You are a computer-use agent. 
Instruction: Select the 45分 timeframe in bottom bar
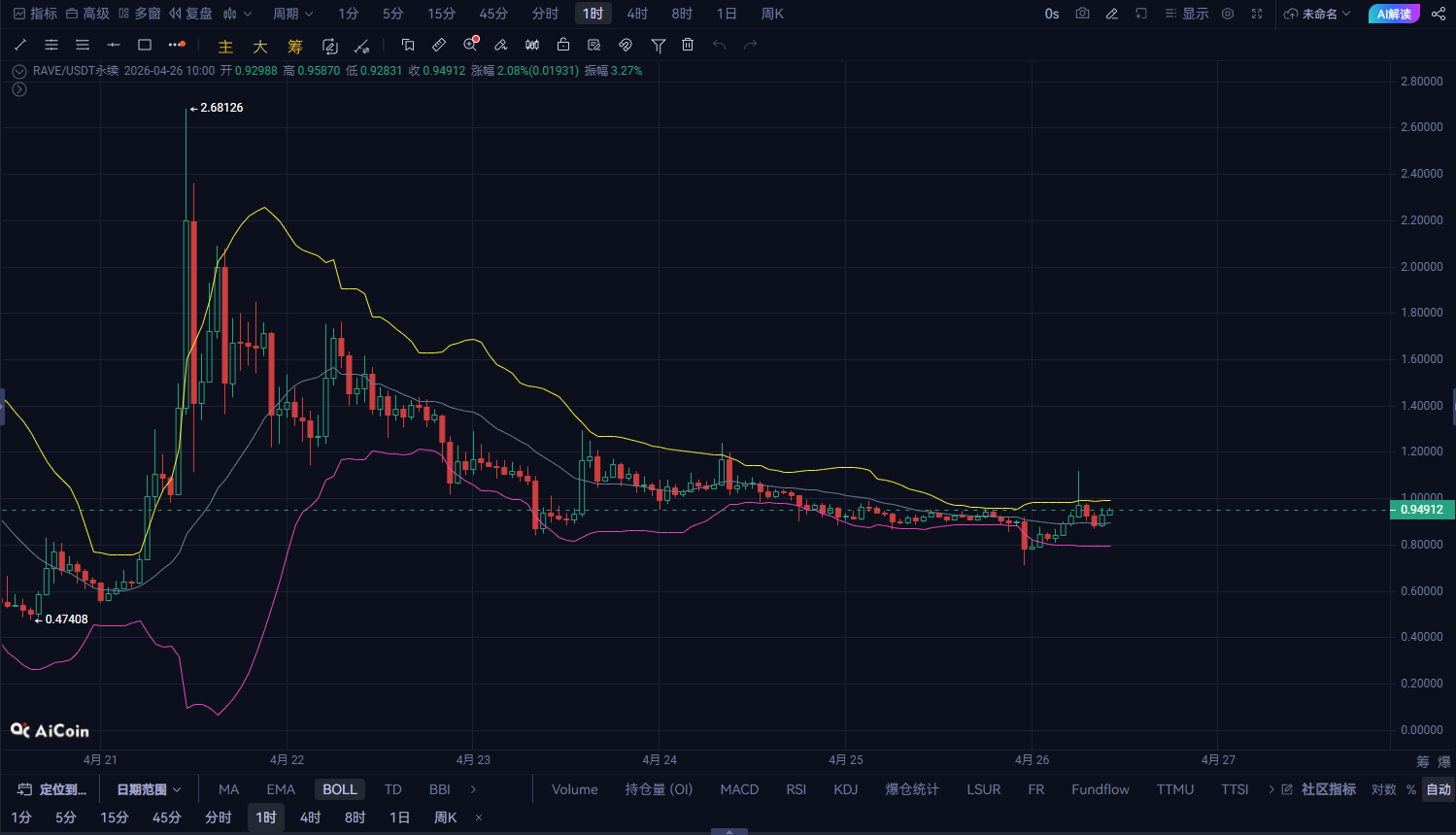(166, 818)
